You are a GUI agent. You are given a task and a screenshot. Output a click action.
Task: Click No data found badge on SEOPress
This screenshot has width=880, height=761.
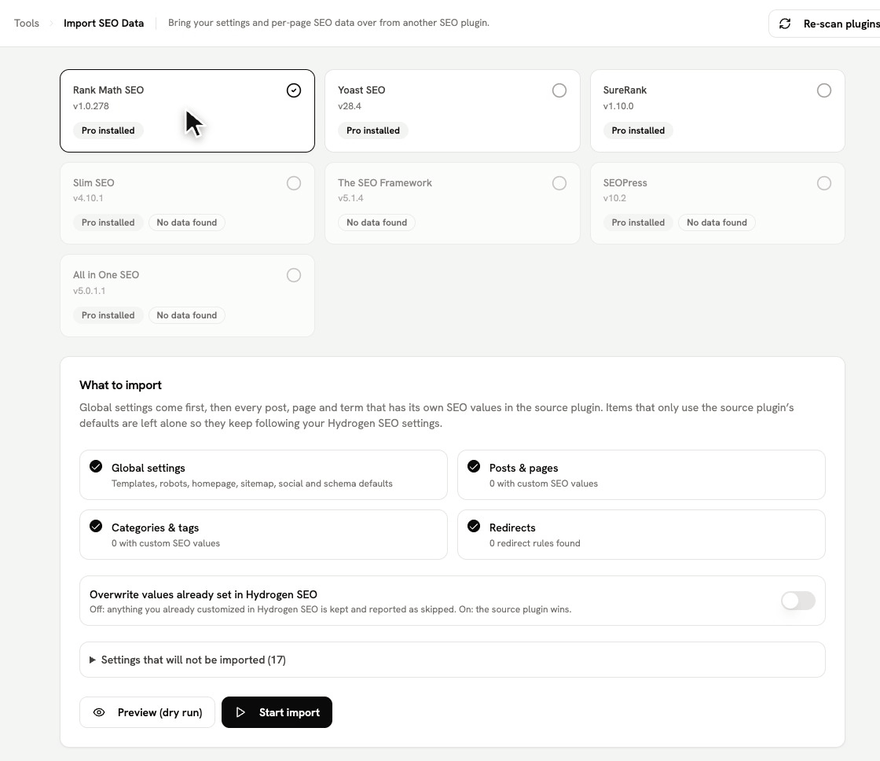click(717, 222)
